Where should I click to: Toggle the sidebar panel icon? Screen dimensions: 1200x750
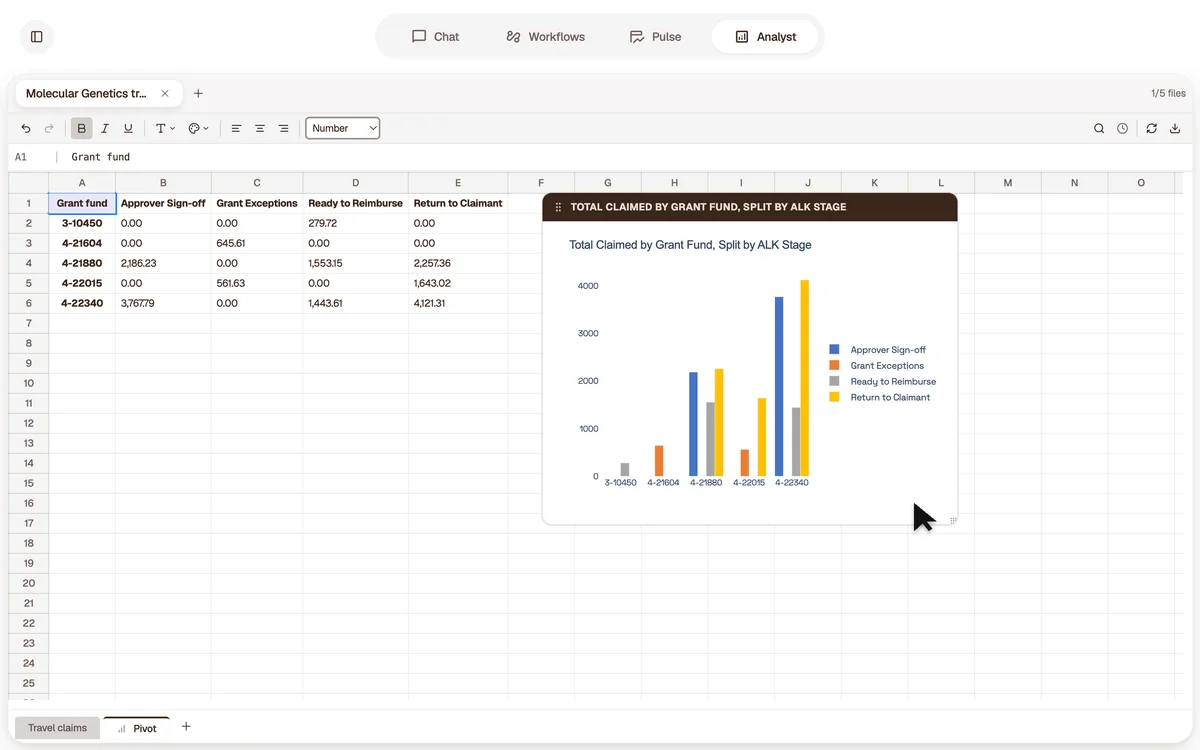point(37,37)
